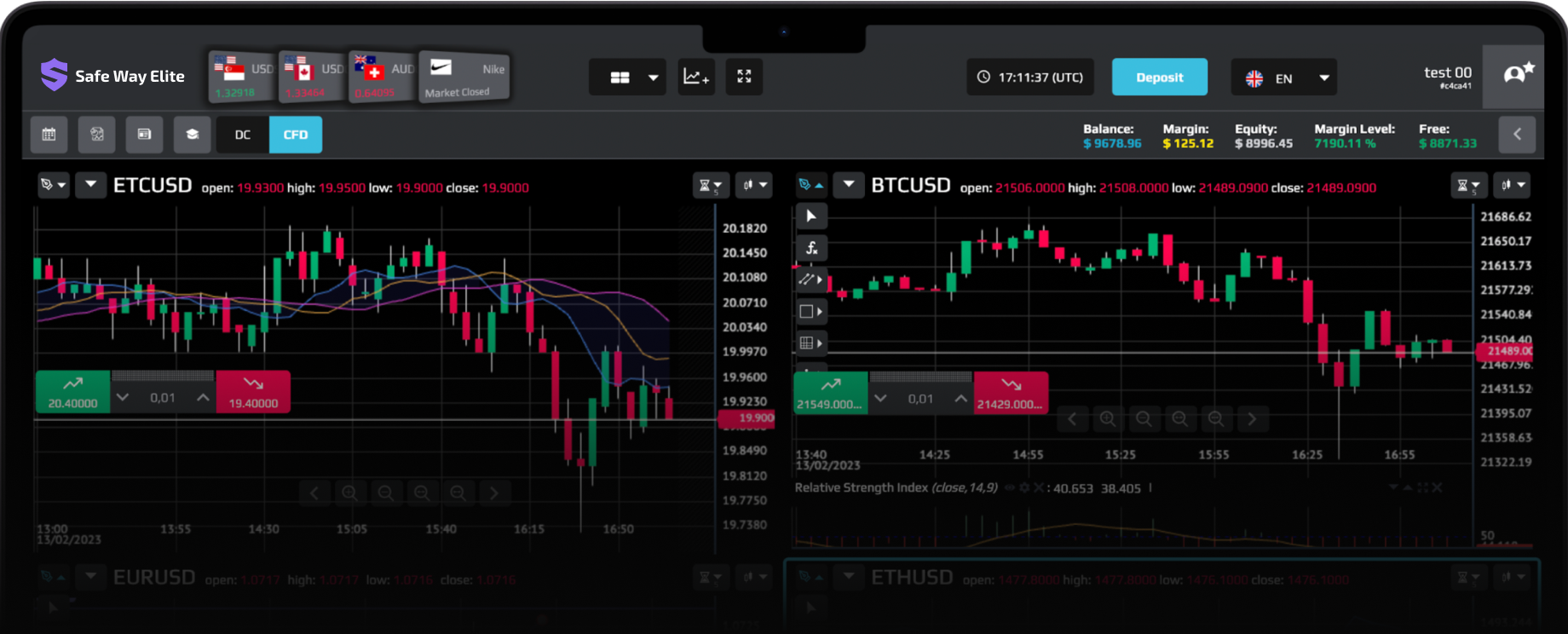
Task: Click the Balance $9678.96 value
Action: (x=1112, y=144)
